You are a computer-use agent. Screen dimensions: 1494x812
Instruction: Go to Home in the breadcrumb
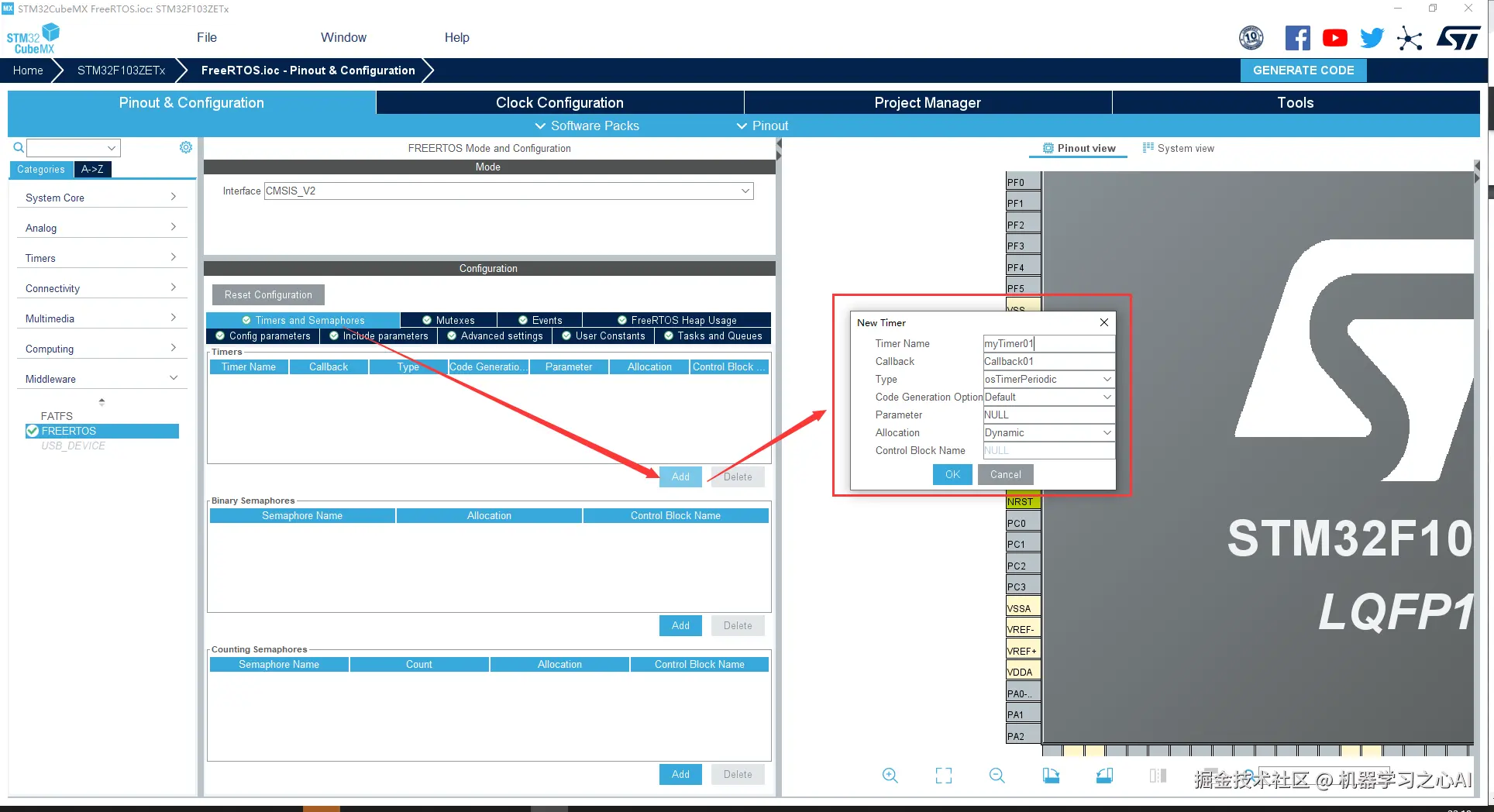[28, 70]
